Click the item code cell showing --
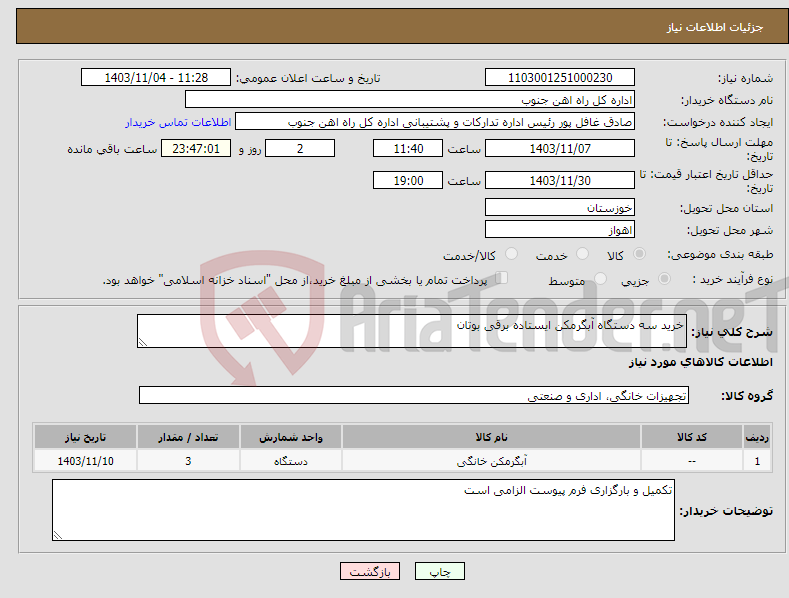 691,461
